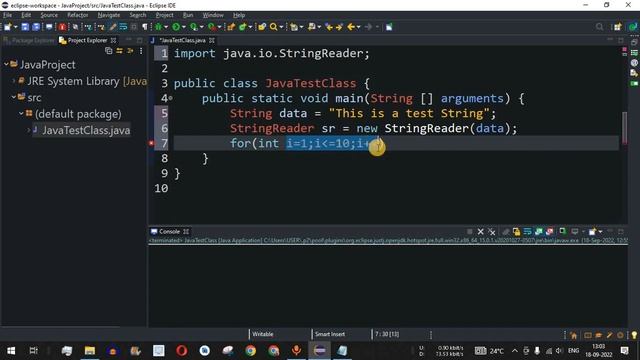This screenshot has height=360, width=640.
Task: Click the editor vertical scrollbar thumb
Action: pos(624,128)
